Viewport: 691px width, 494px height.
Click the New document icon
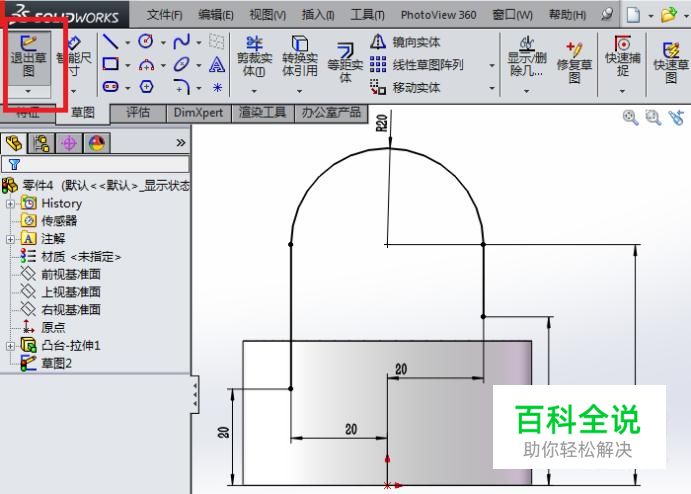click(633, 15)
